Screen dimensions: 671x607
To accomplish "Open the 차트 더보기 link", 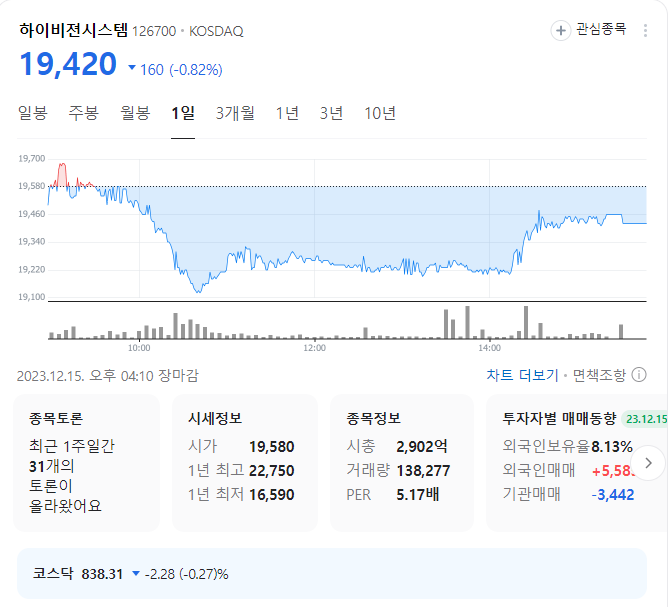I will pyautogui.click(x=523, y=375).
